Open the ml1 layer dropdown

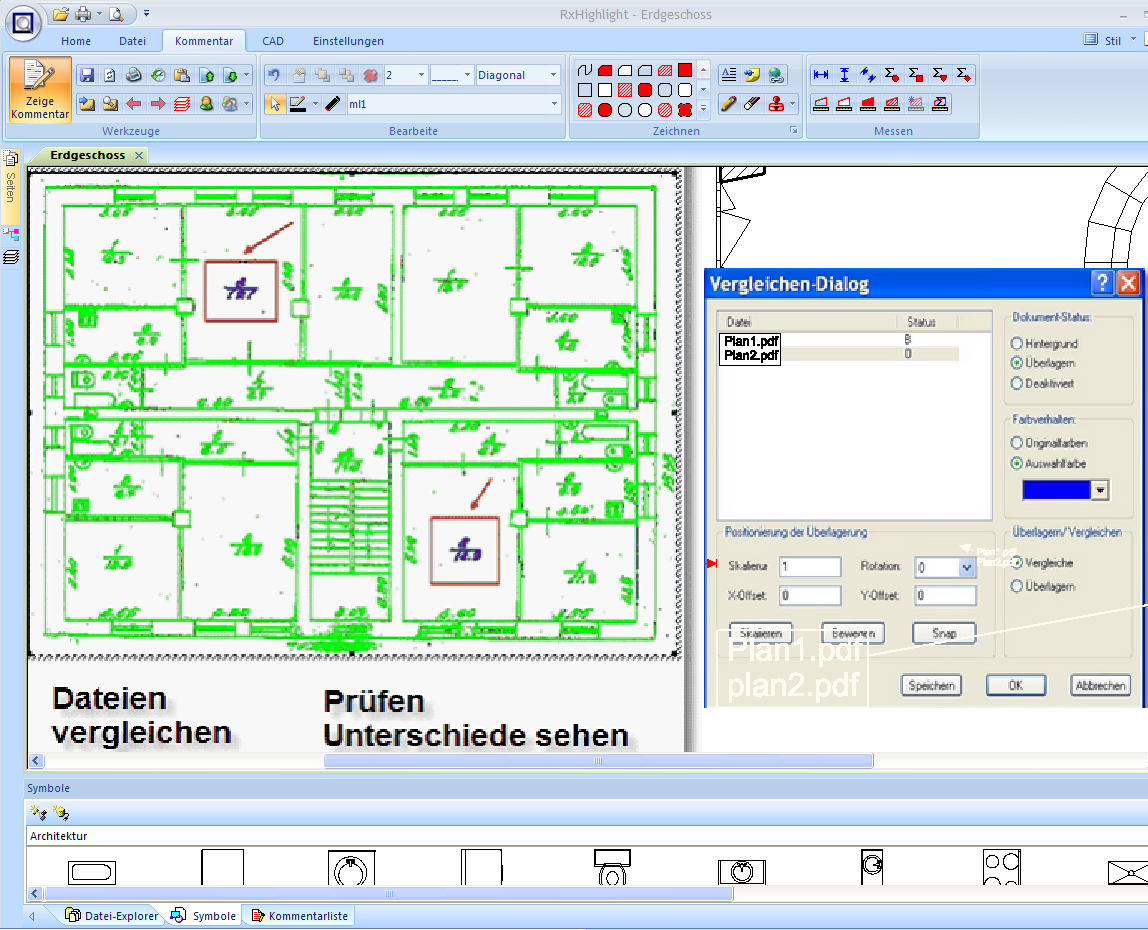coord(555,104)
